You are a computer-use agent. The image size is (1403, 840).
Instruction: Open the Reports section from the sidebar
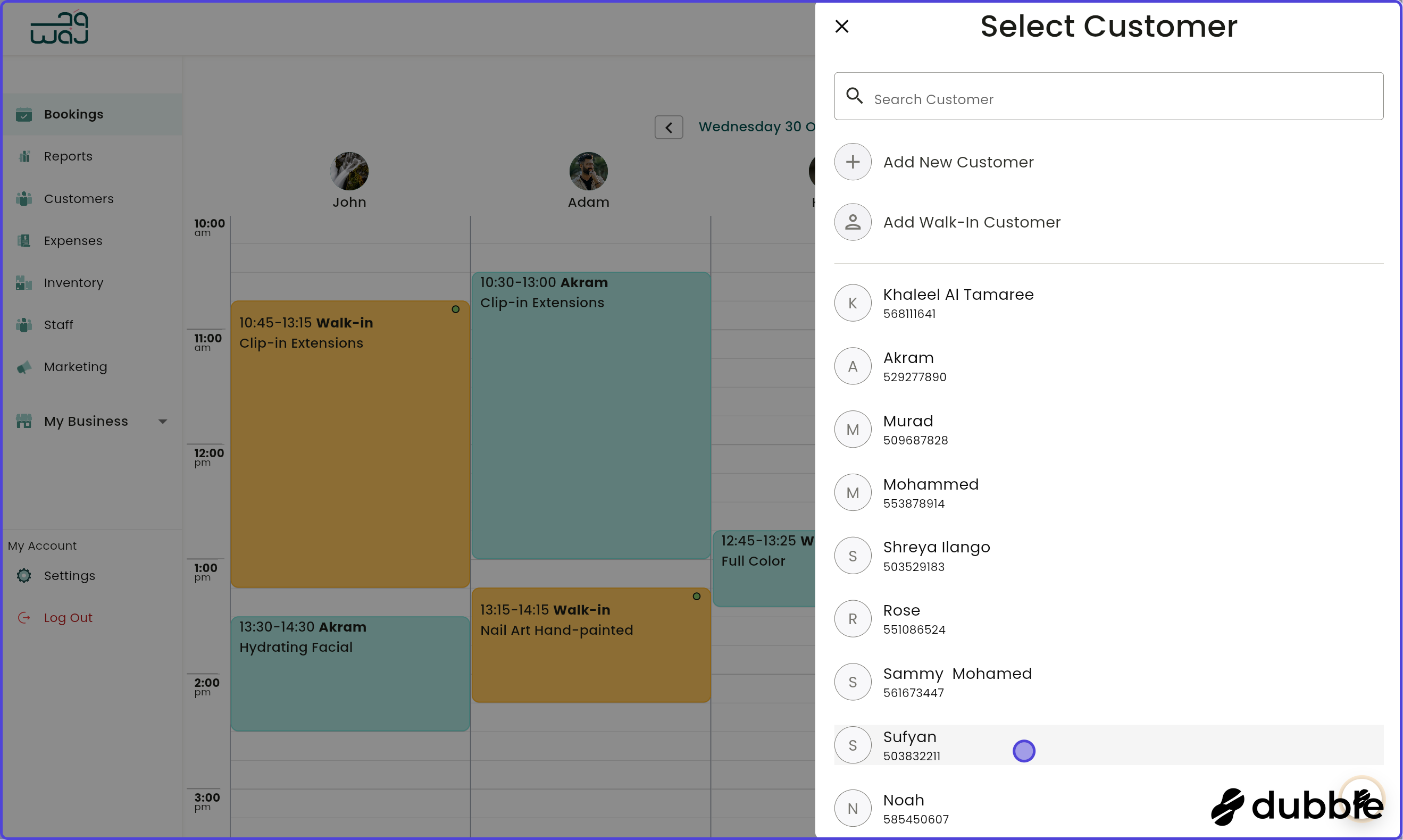click(25, 156)
